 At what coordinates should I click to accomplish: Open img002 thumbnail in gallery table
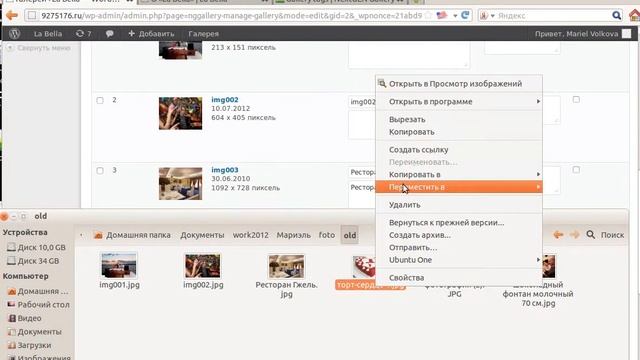click(180, 113)
